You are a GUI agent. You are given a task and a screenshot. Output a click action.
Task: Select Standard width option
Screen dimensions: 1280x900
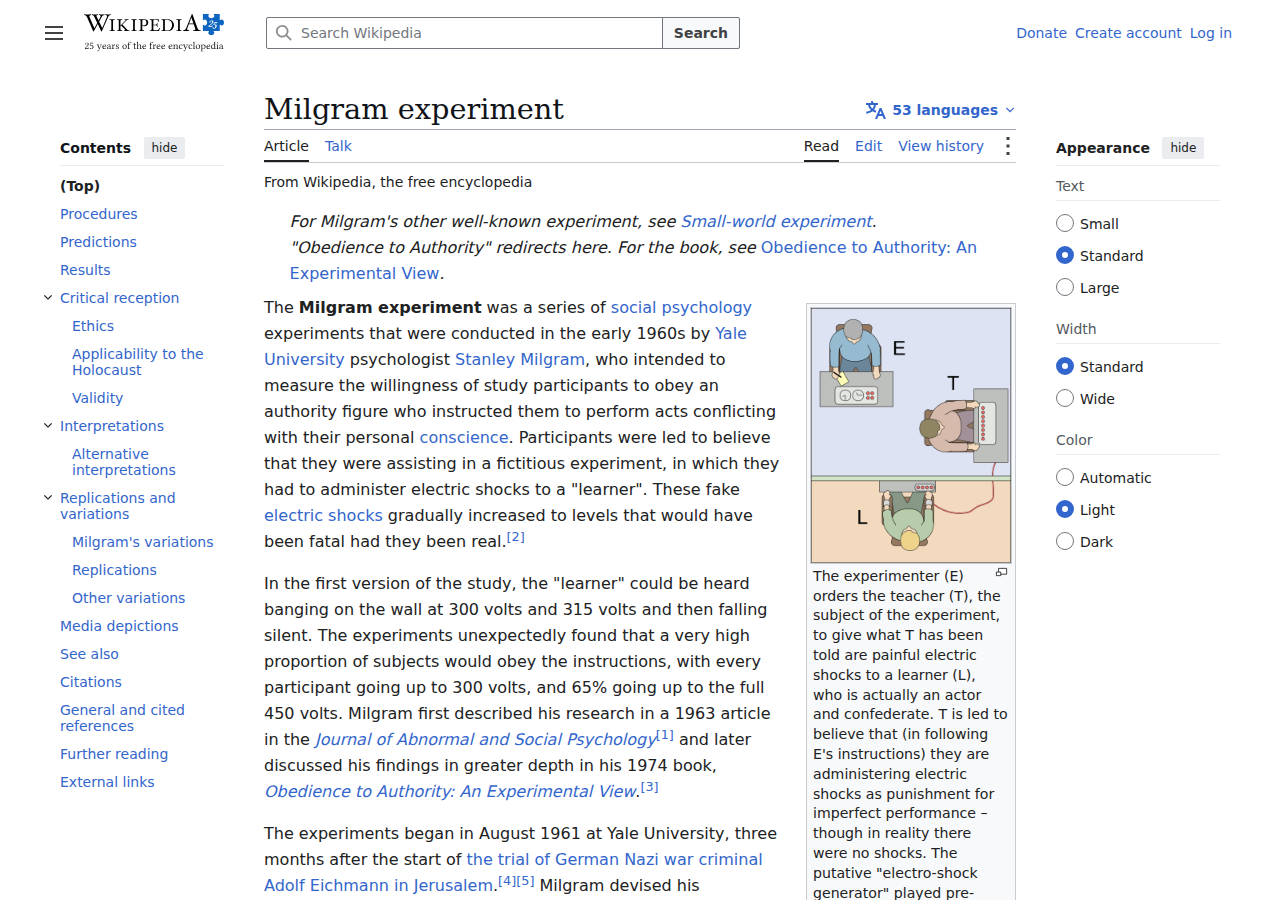click(x=1065, y=367)
